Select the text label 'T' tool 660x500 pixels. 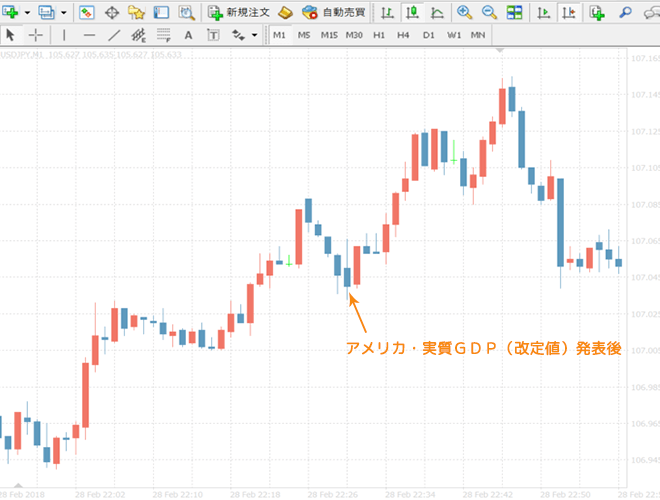coord(213,35)
